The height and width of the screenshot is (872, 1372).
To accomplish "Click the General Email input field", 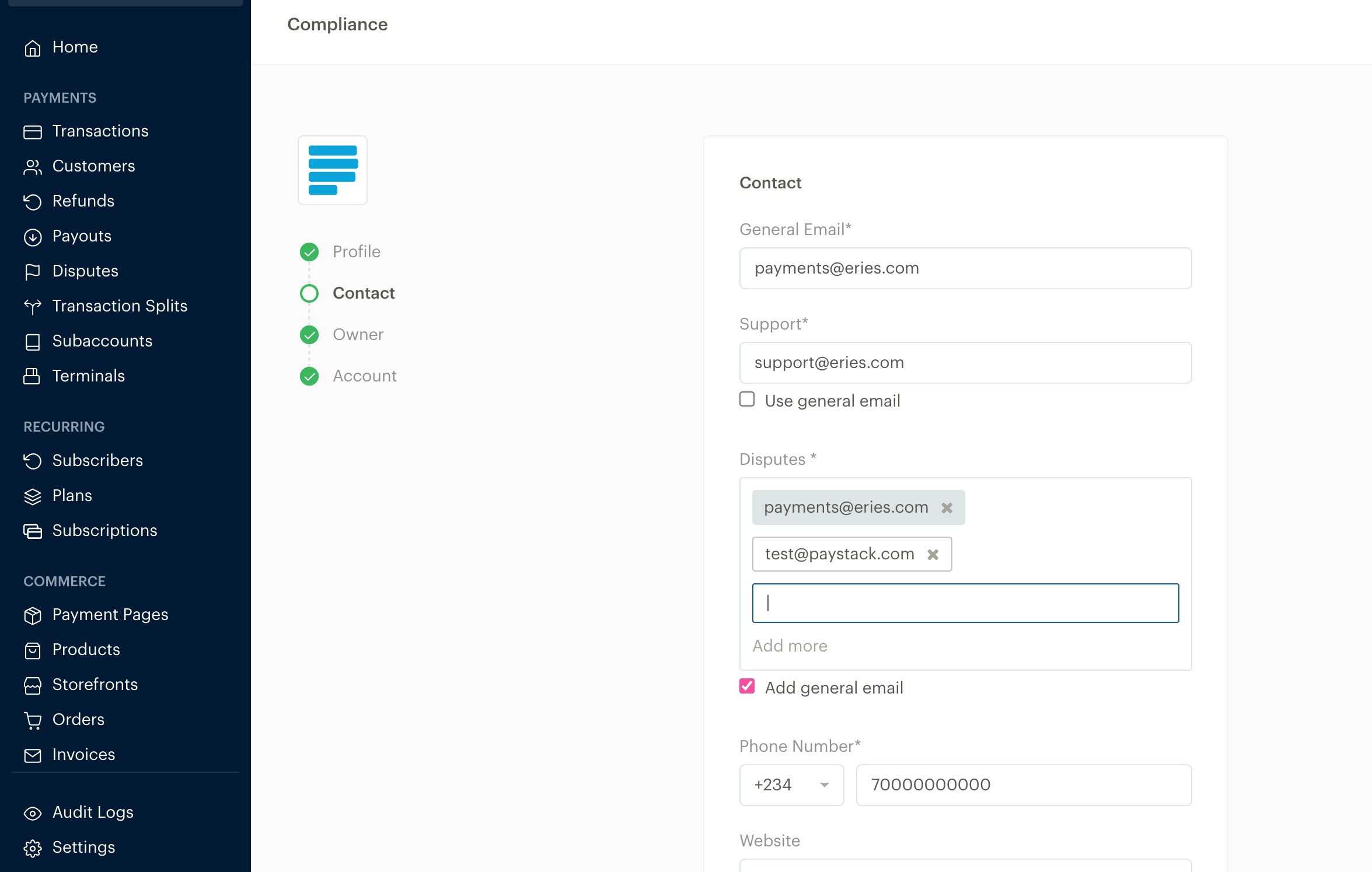I will pos(965,267).
